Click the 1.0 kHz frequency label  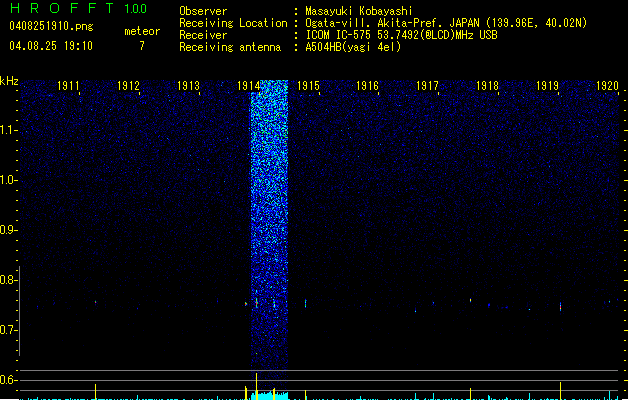coord(7,180)
